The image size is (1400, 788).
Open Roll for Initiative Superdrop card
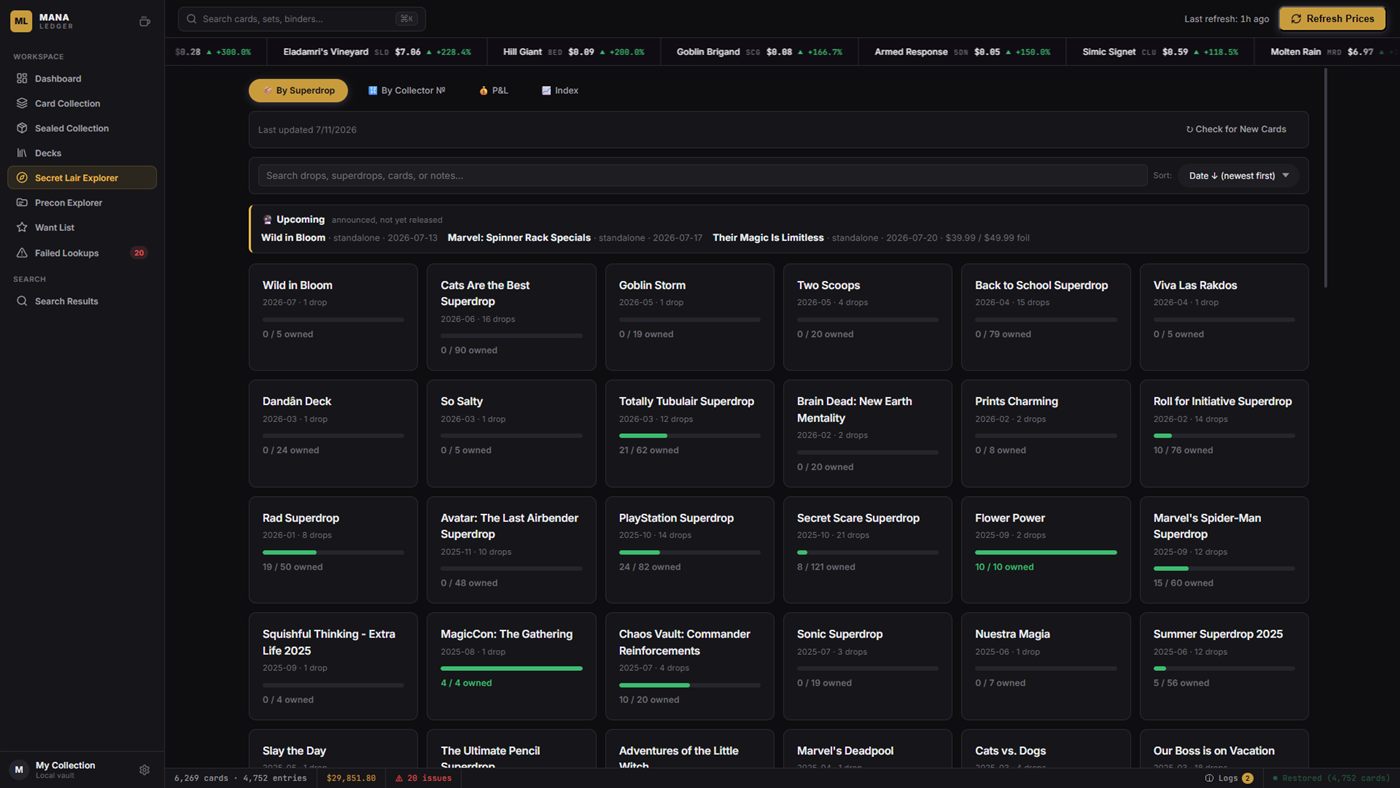(x=1224, y=433)
